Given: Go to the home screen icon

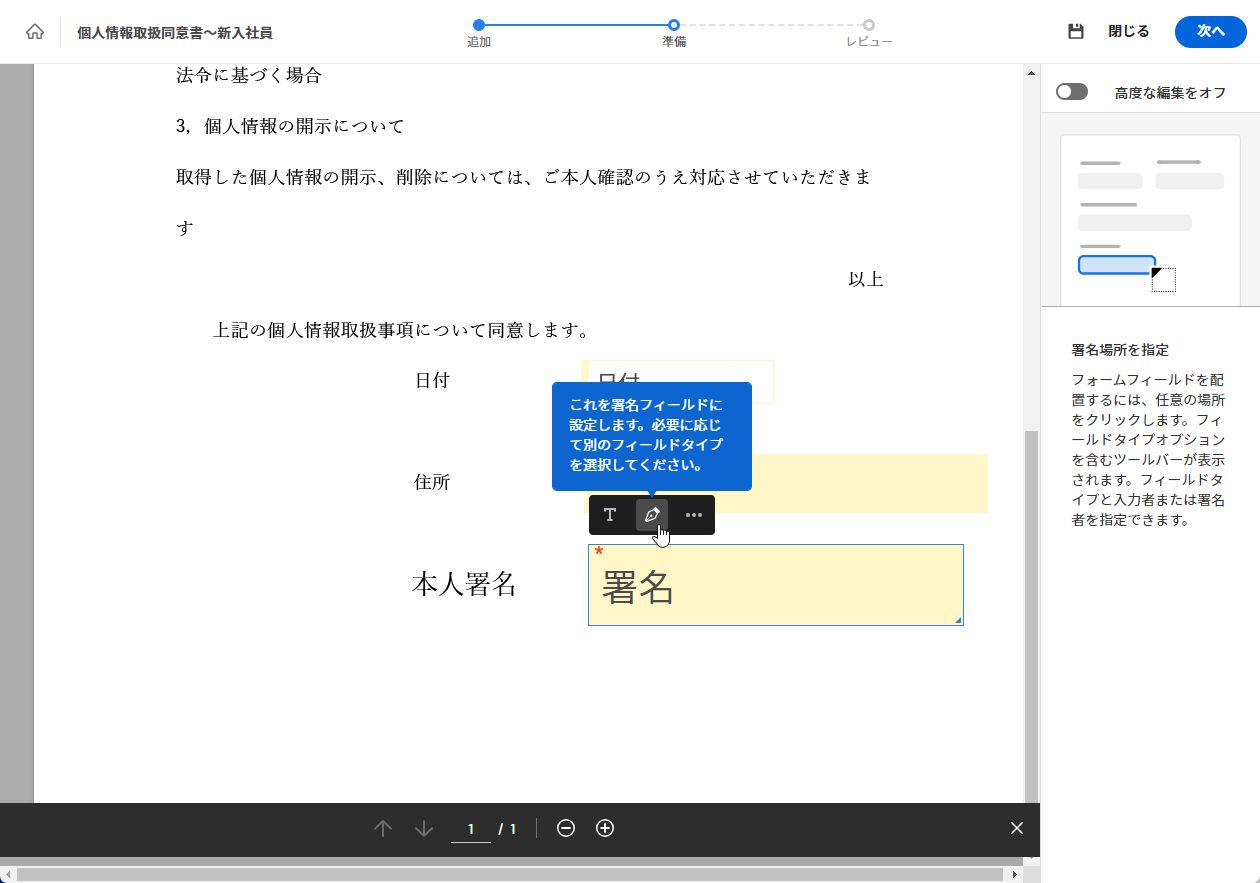Looking at the screenshot, I should pos(35,31).
